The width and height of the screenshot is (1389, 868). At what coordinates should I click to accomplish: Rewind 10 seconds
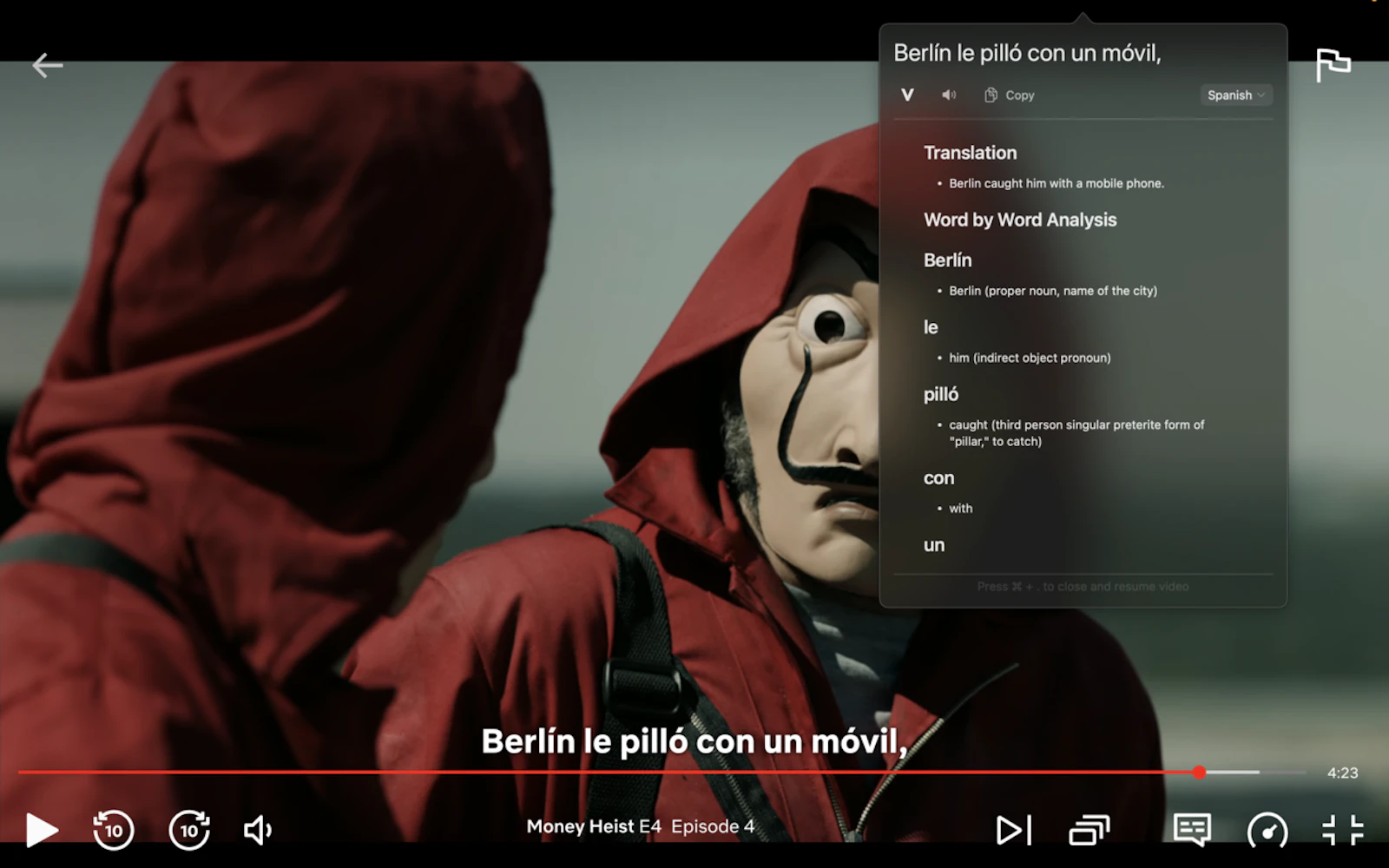click(114, 830)
